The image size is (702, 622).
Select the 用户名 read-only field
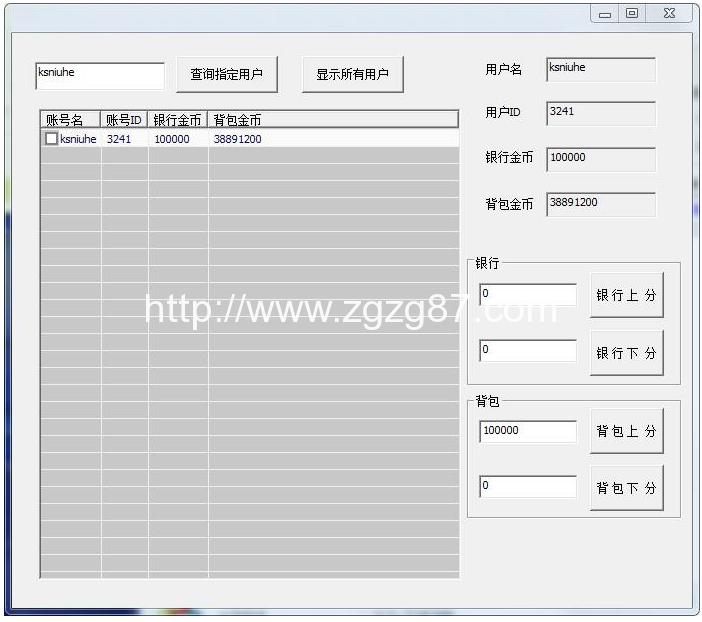coord(600,69)
